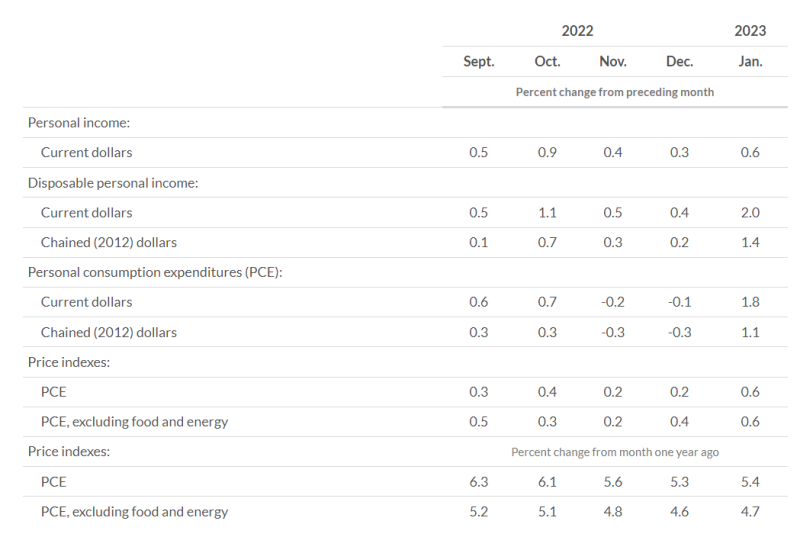Click January PCE current dollars value 1.8
The height and width of the screenshot is (537, 800).
point(750,302)
